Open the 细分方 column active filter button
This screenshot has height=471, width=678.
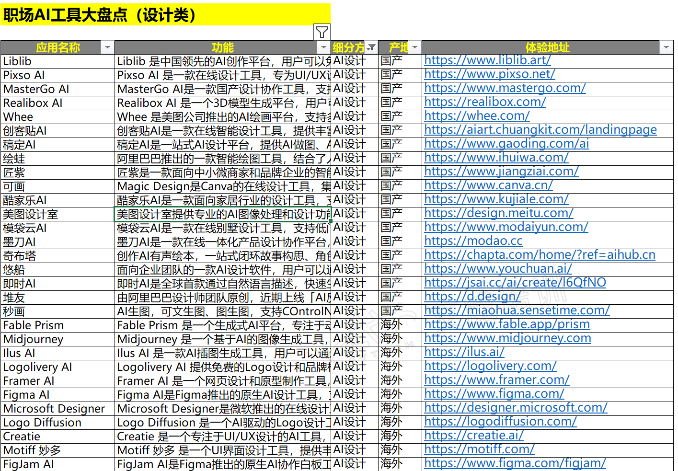pos(371,47)
